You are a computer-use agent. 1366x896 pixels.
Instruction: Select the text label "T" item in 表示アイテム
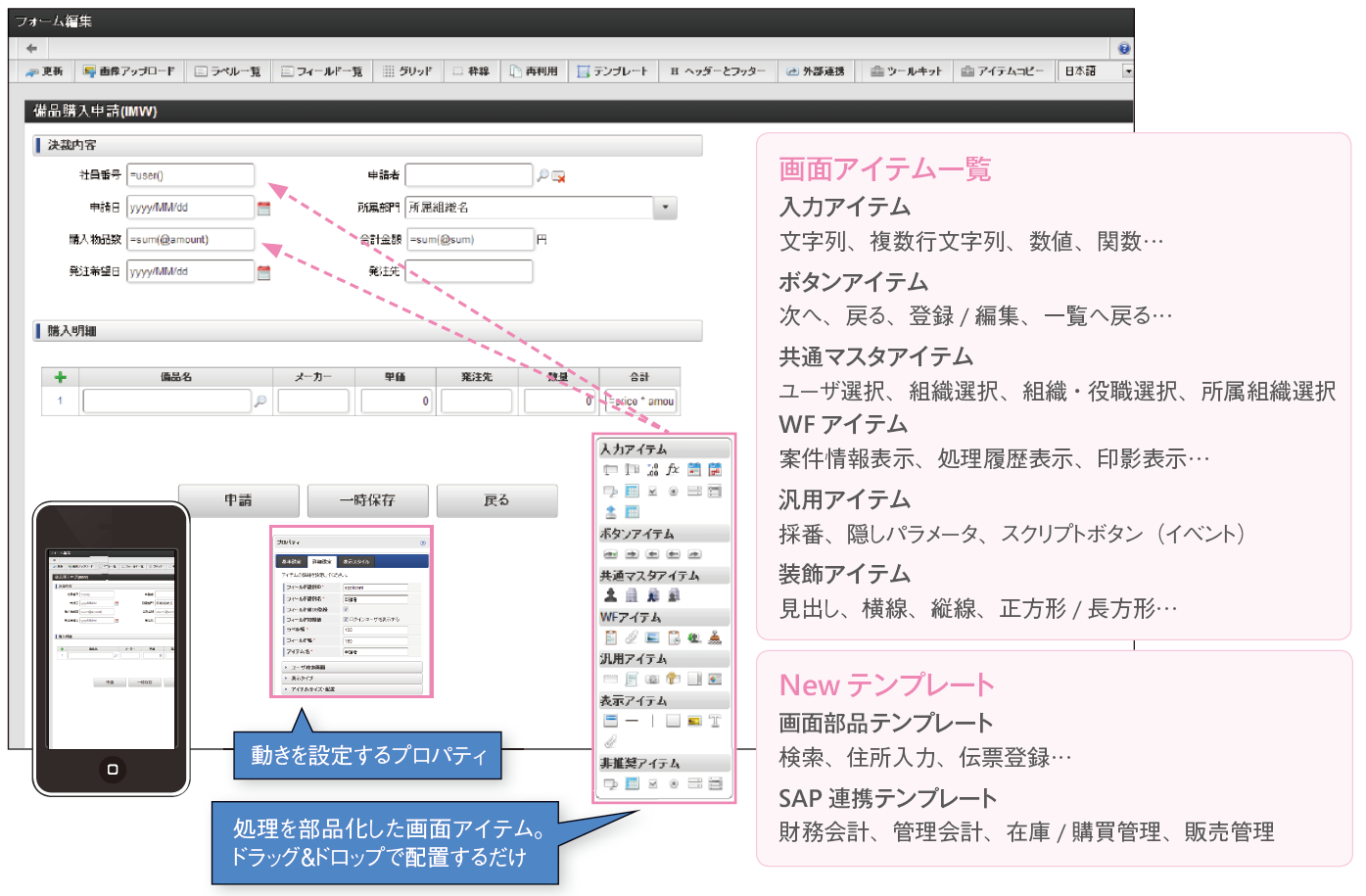pyautogui.click(x=715, y=721)
